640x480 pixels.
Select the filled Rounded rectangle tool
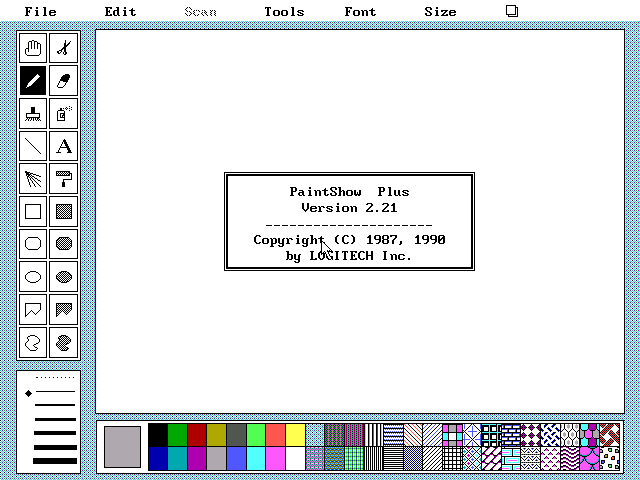coord(64,244)
